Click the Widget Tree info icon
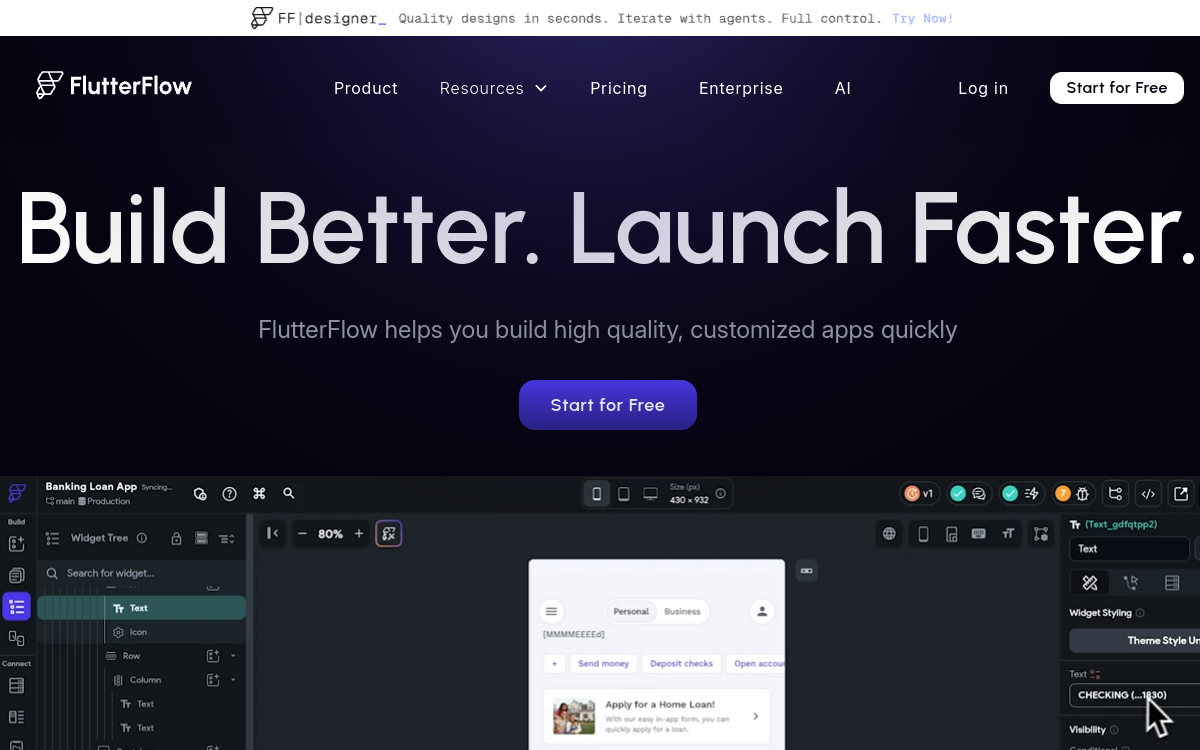 coord(142,538)
